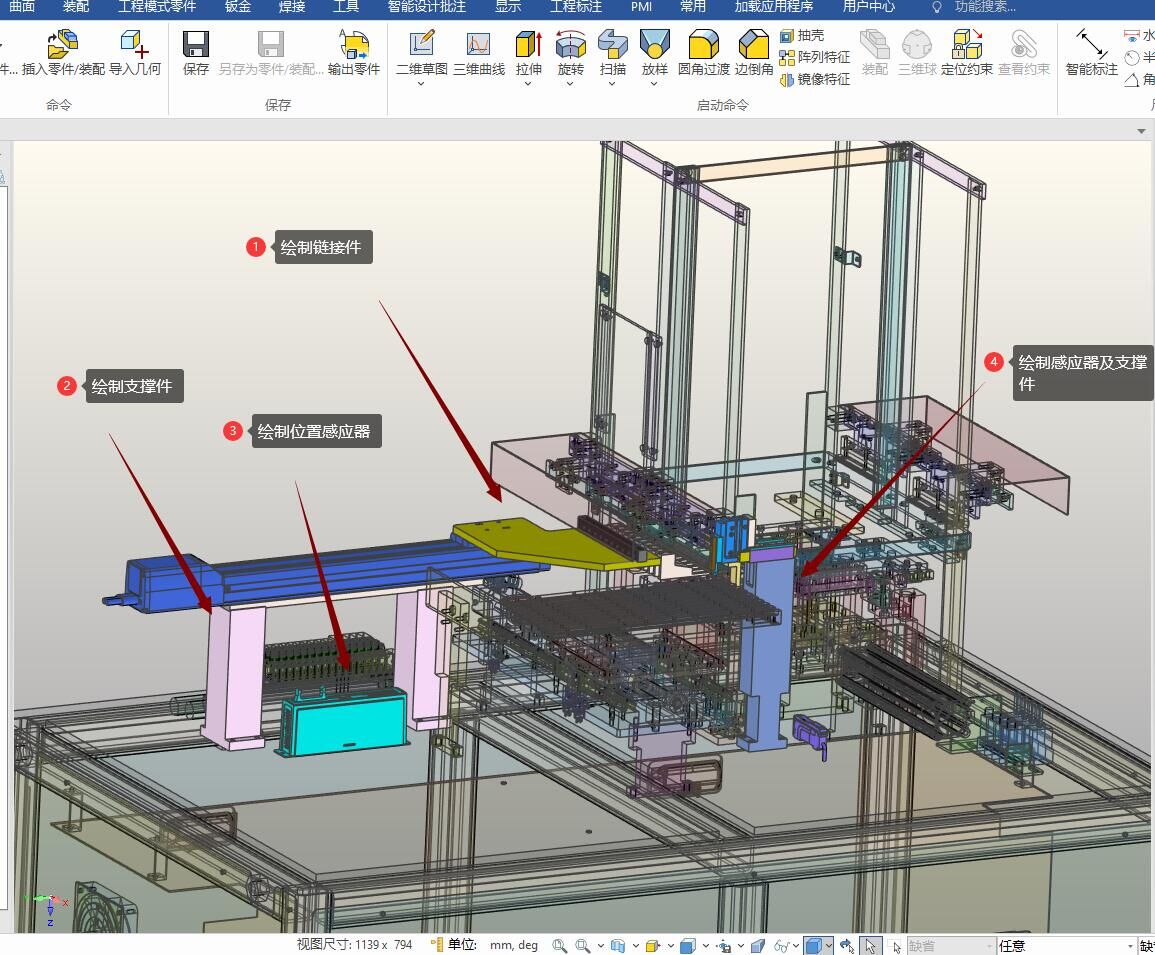Viewport: 1155px width, 955px height.
Task: Toggle the selection arrow mode in status bar
Action: pyautogui.click(x=870, y=945)
